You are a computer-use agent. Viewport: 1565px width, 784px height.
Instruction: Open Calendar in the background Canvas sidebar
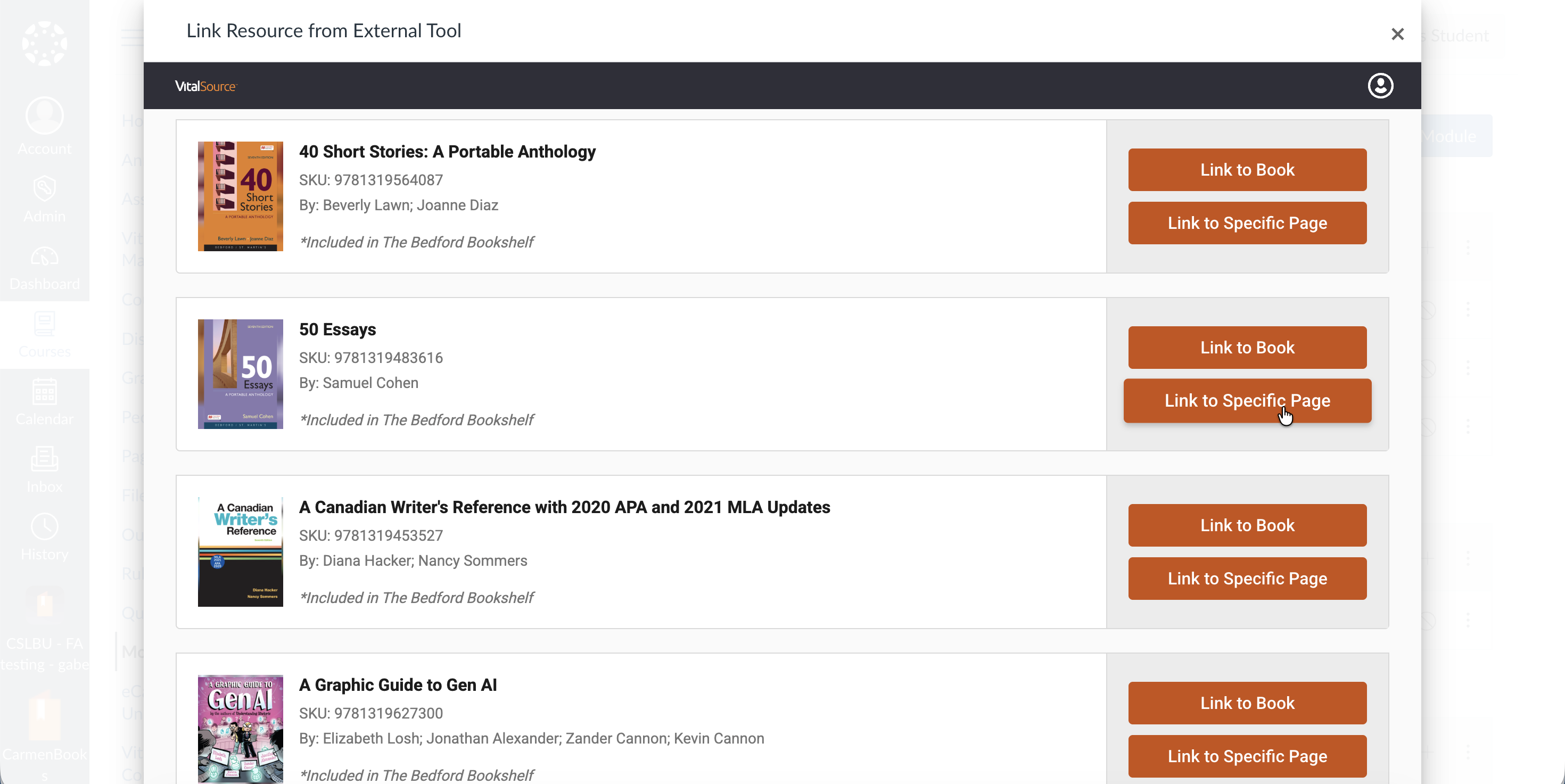44,402
